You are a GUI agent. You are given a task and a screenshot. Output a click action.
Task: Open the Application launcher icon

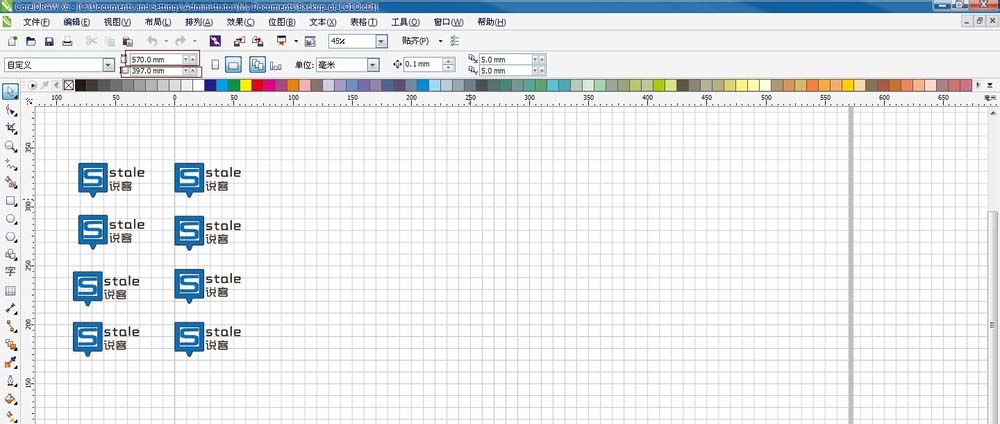[281, 41]
